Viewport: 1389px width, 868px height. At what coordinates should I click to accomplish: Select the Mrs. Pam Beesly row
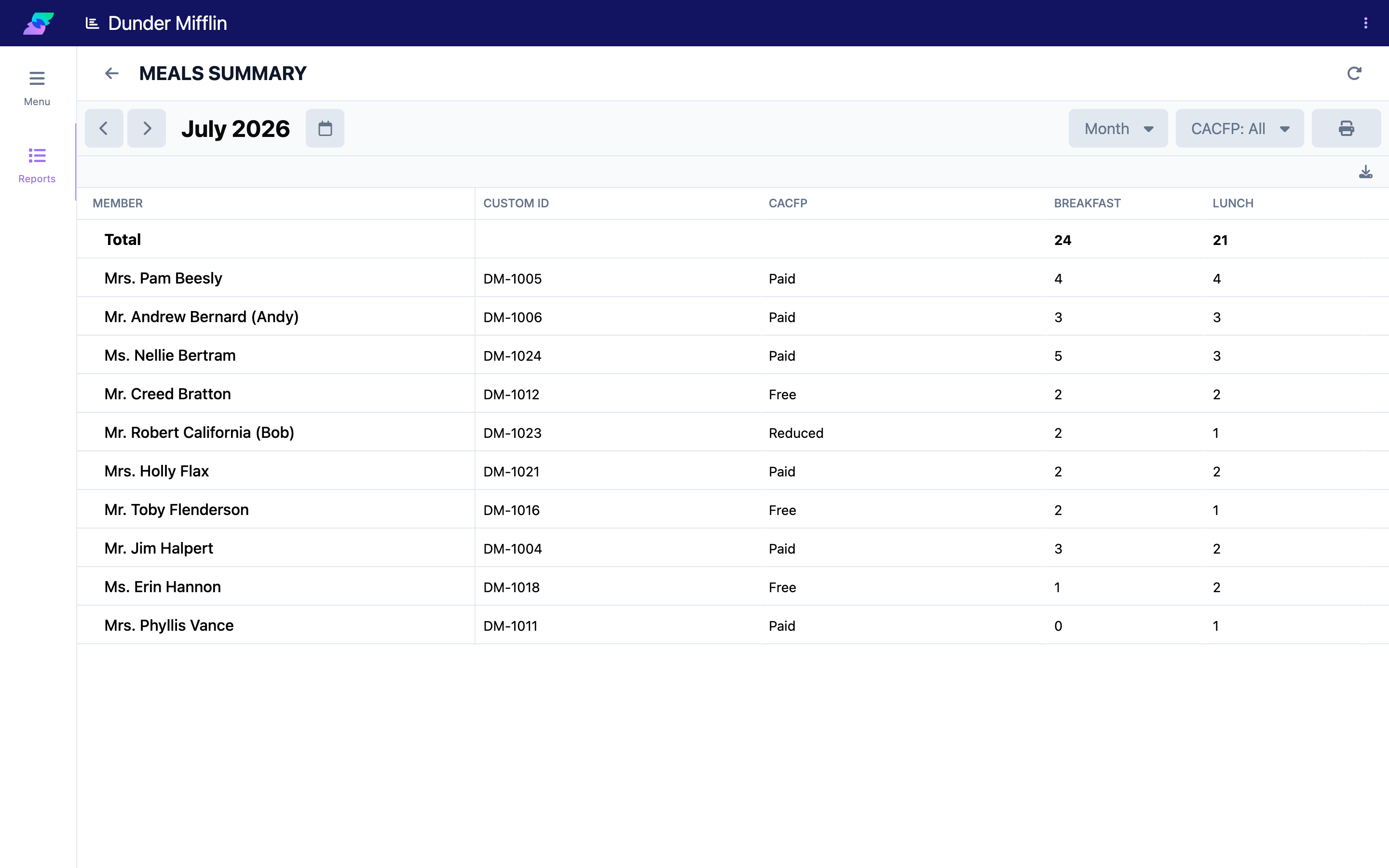pos(733,278)
